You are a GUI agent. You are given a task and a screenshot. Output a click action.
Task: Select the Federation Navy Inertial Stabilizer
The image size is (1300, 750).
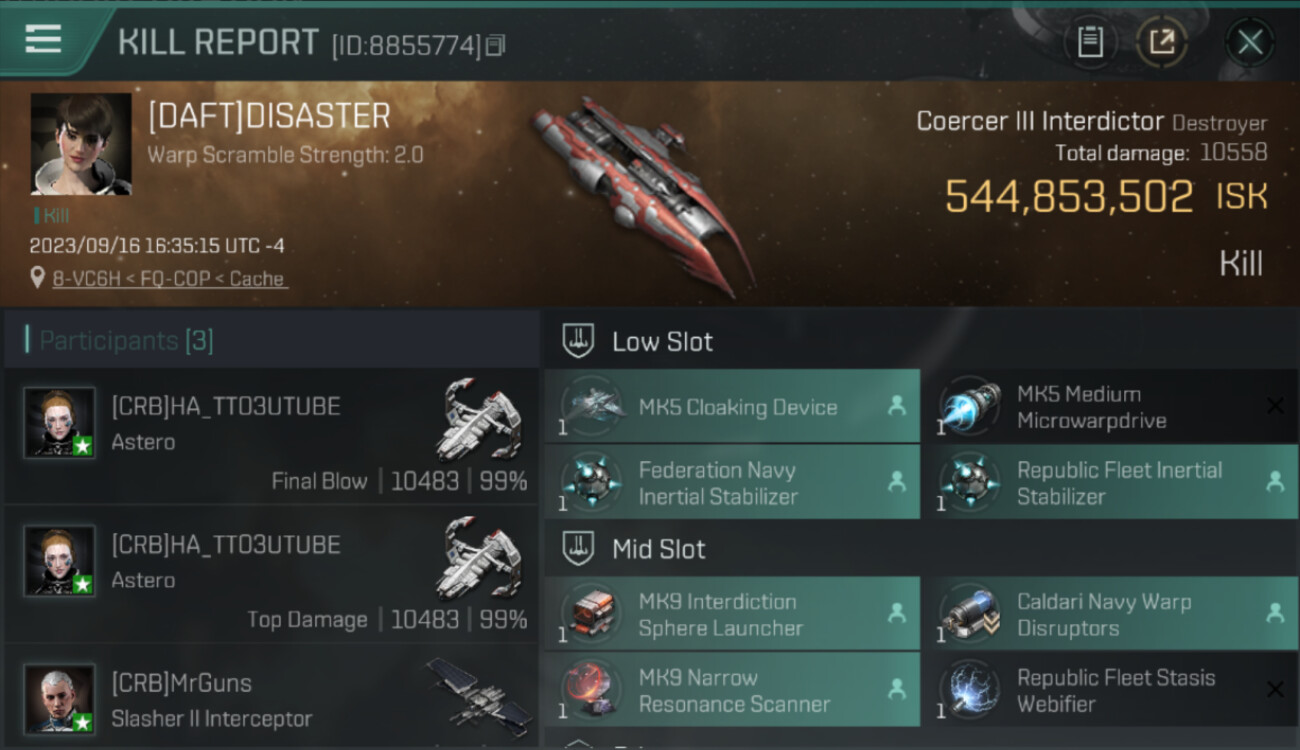pos(732,482)
